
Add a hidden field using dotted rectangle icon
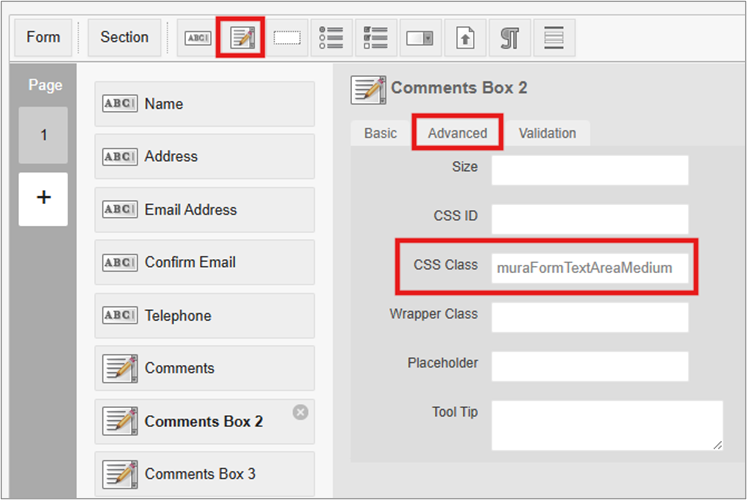287,38
